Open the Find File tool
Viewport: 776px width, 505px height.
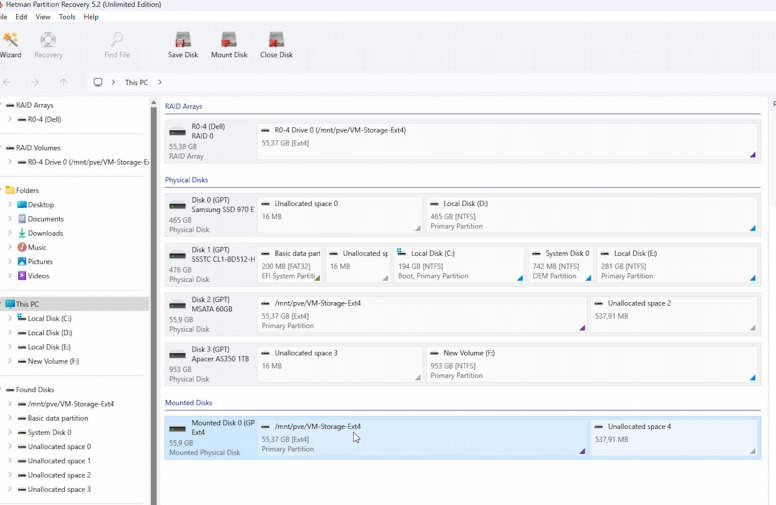pyautogui.click(x=117, y=45)
